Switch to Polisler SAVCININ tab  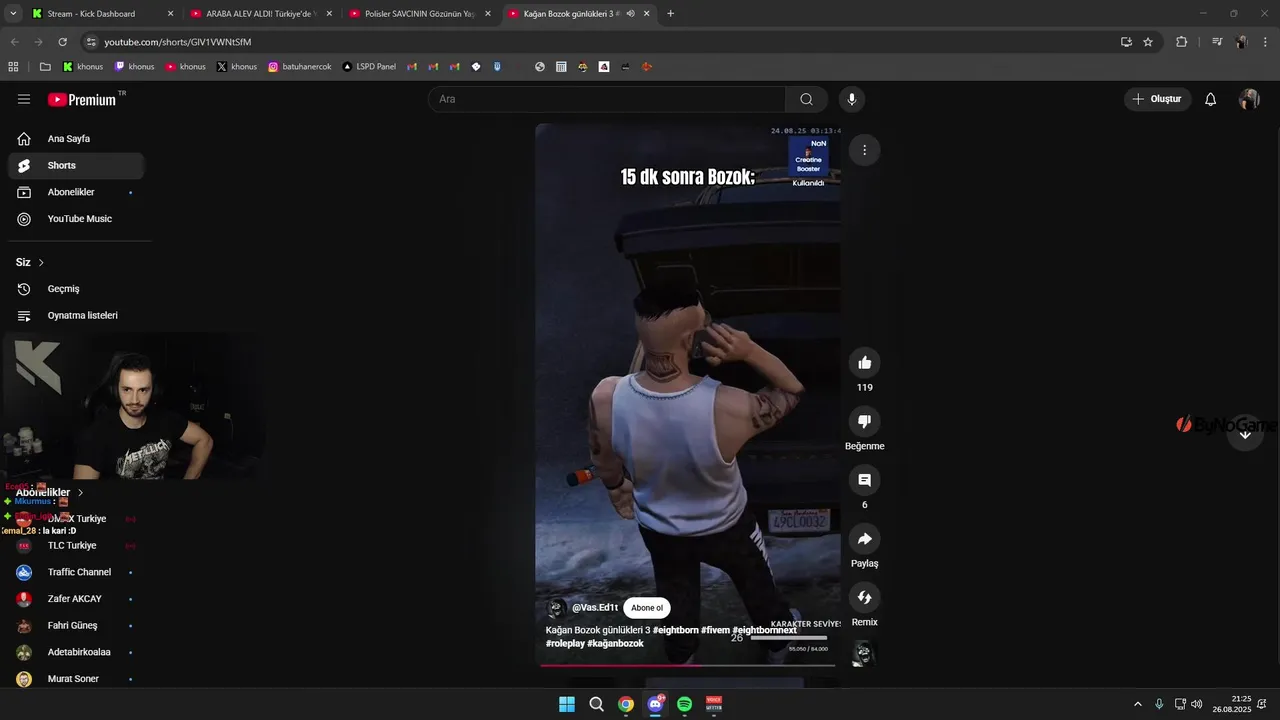click(421, 14)
